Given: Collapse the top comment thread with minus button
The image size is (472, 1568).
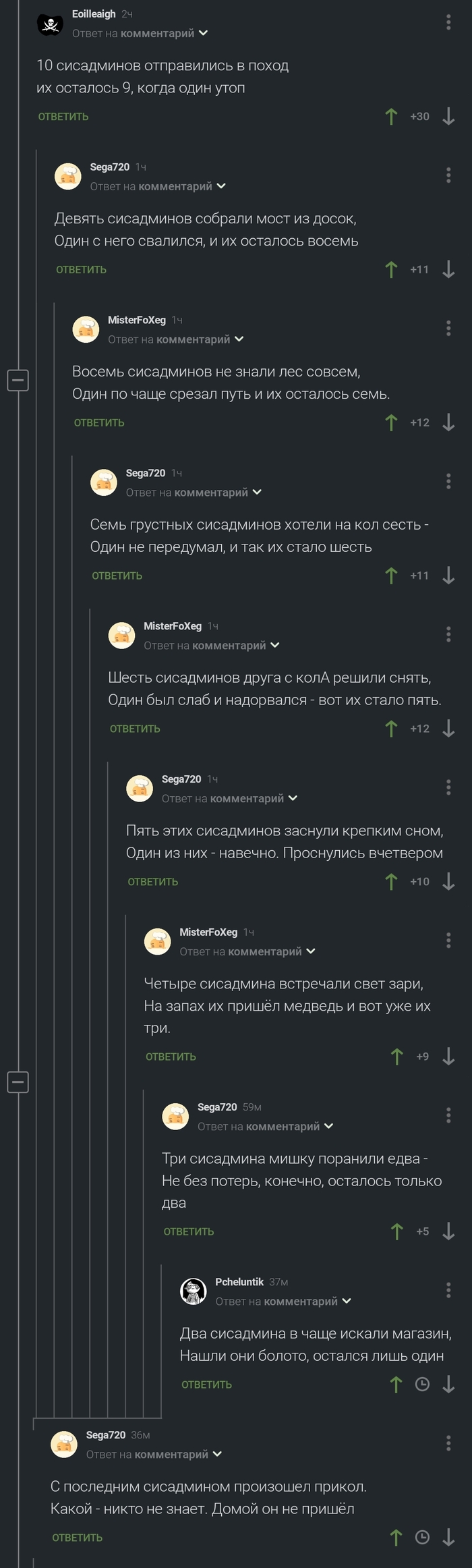Looking at the screenshot, I should pos(19,380).
